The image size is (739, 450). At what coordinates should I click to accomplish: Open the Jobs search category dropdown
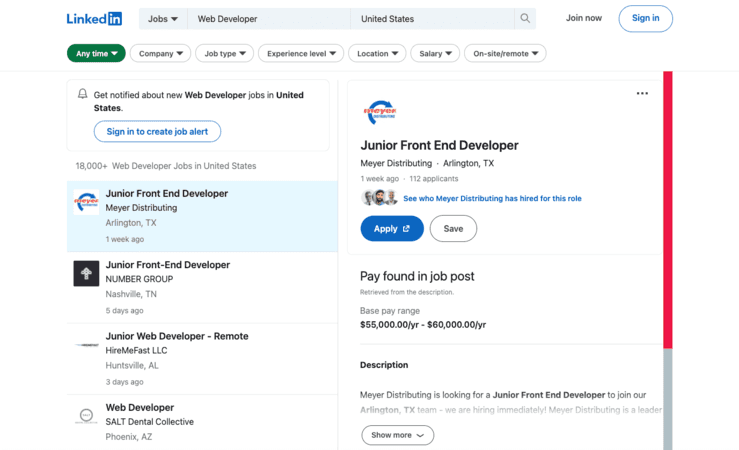click(x=163, y=19)
